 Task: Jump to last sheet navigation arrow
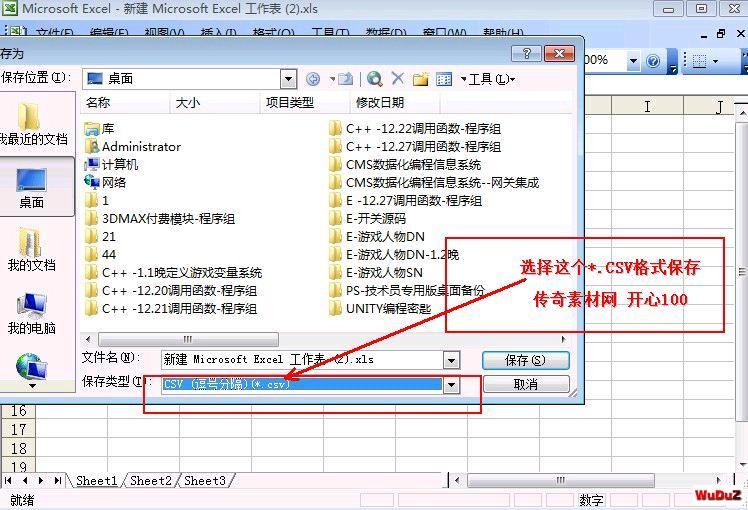[x=58, y=480]
